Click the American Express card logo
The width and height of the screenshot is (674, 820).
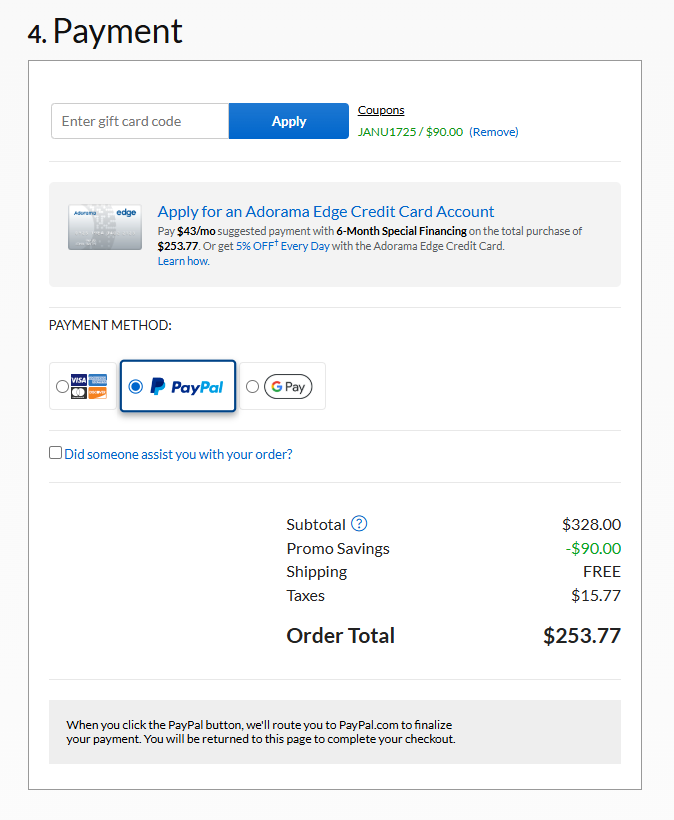pos(97,380)
